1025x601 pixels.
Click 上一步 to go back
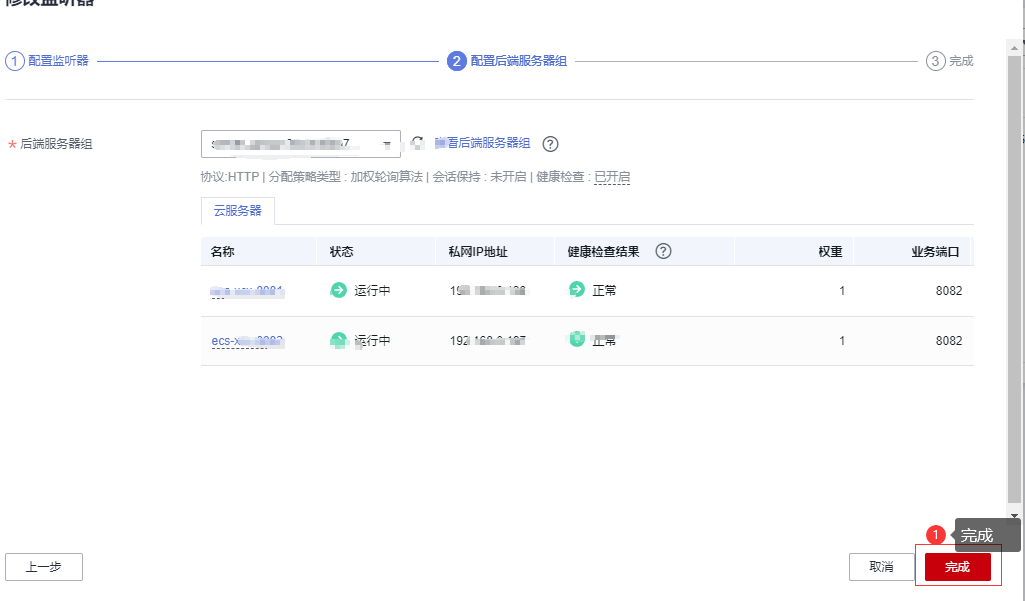44,567
